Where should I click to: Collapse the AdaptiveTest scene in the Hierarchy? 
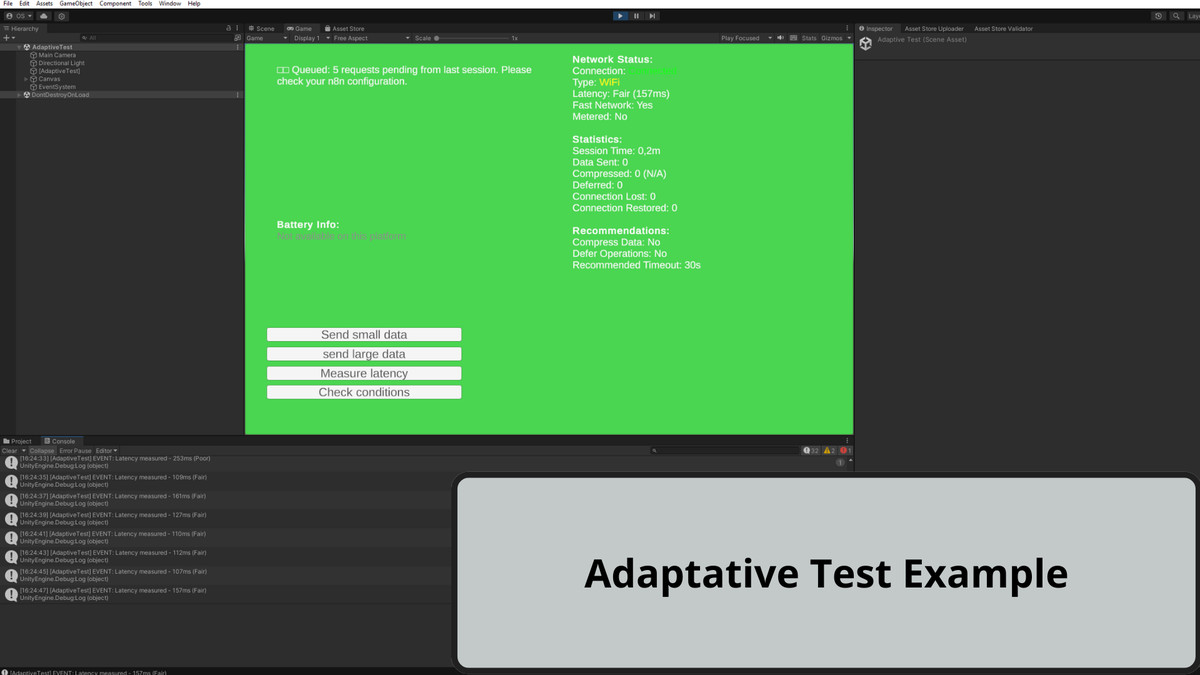point(19,47)
